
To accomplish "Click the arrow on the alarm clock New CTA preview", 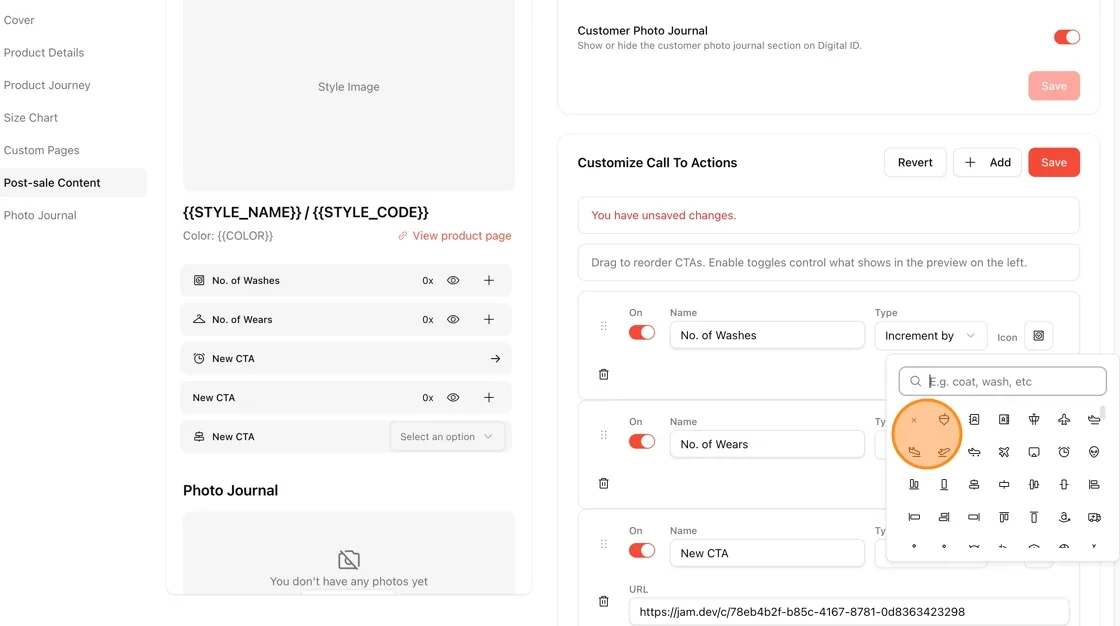I will 495,359.
